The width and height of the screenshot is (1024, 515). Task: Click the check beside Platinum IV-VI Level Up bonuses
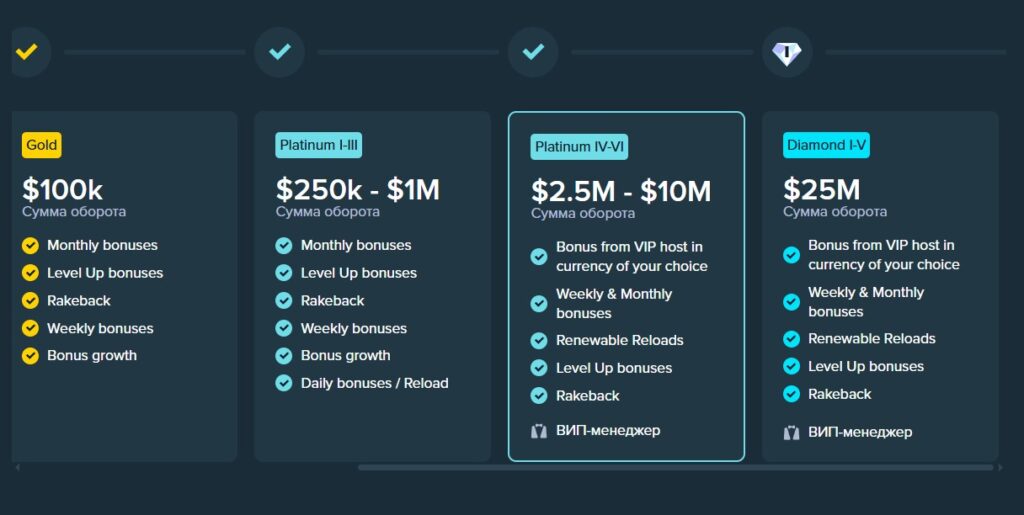pos(539,368)
